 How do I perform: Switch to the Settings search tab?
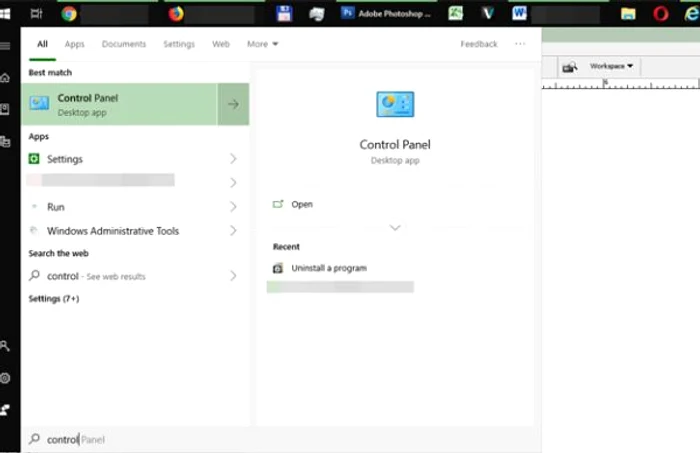(x=179, y=44)
